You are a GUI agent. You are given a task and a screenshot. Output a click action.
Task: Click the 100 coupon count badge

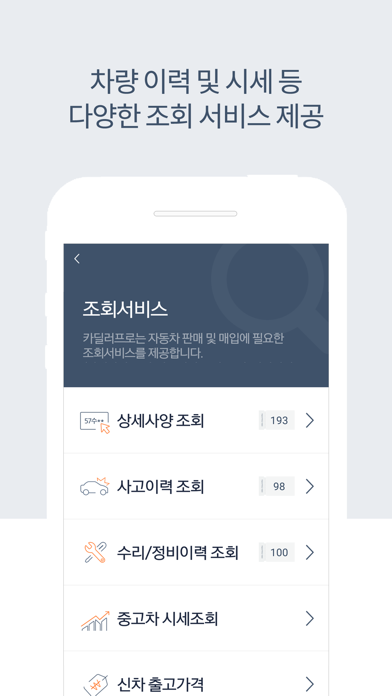tap(277, 553)
